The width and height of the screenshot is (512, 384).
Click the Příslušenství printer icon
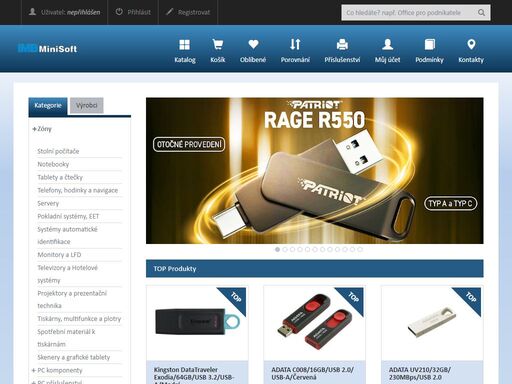pyautogui.click(x=342, y=44)
